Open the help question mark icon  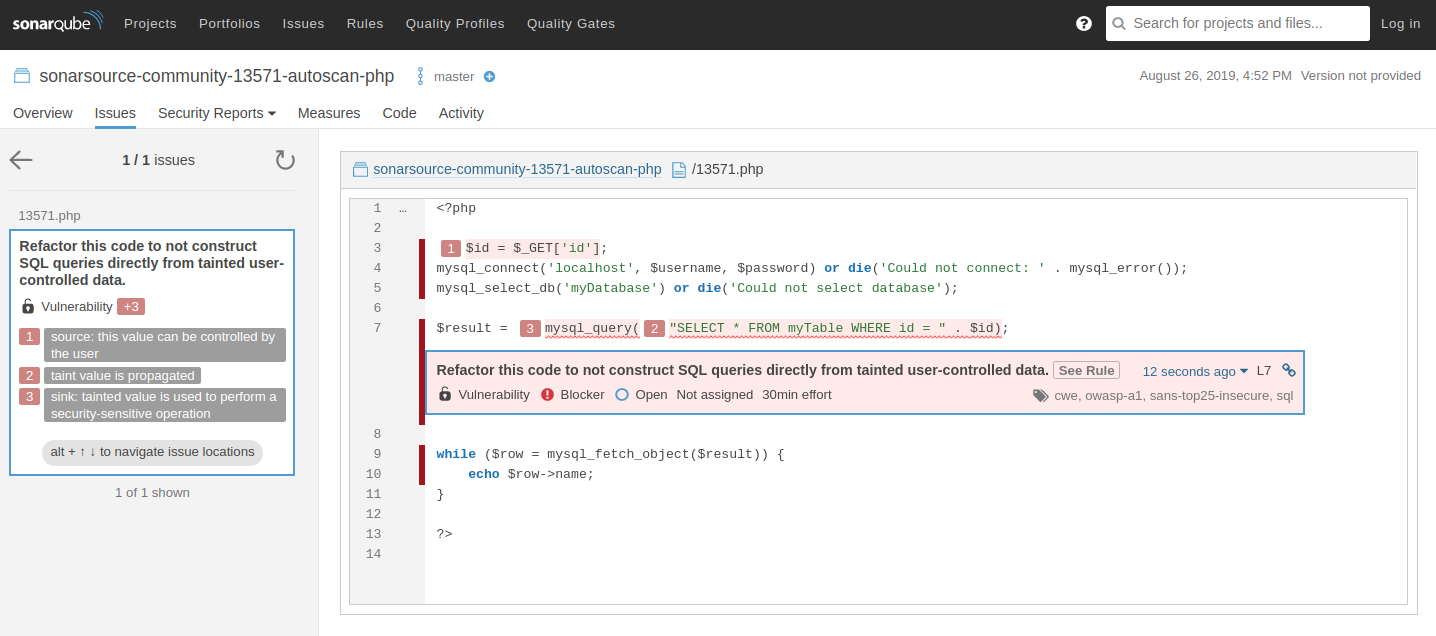1083,23
